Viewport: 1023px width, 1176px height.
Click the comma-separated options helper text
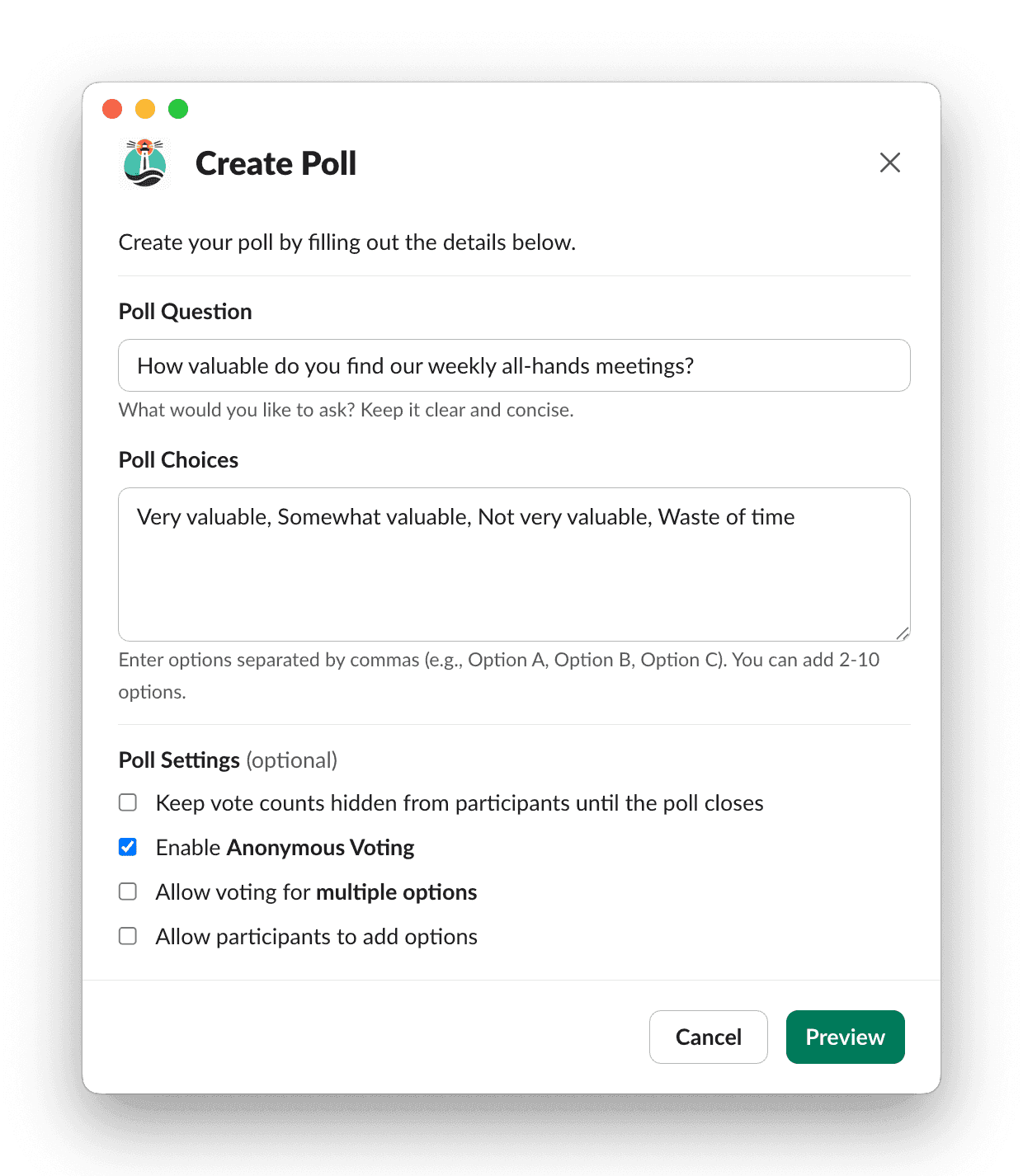[x=498, y=660]
